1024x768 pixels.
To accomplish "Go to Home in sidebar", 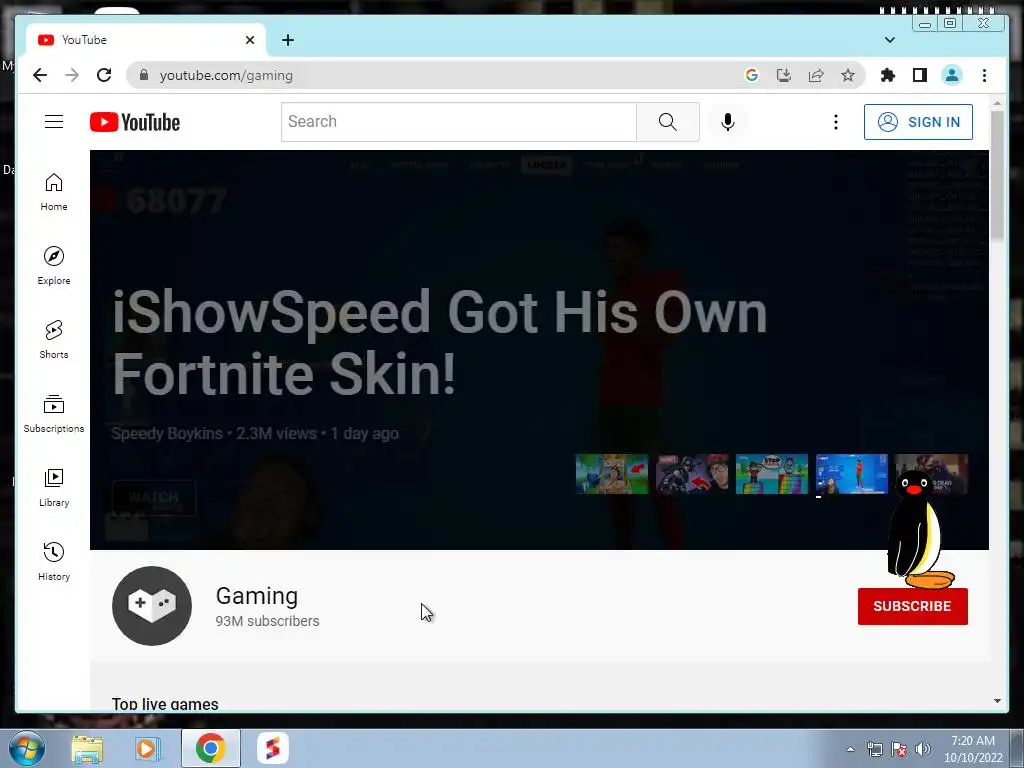I will (54, 192).
